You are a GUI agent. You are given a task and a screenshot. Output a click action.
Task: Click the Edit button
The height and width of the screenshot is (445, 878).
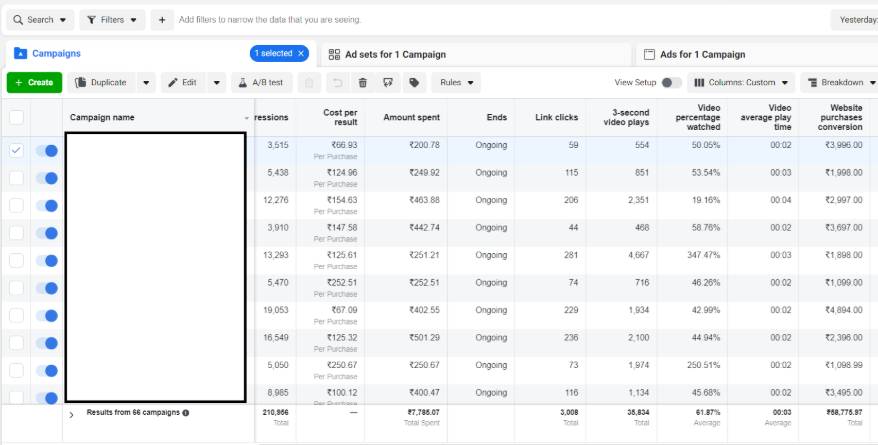tap(183, 83)
